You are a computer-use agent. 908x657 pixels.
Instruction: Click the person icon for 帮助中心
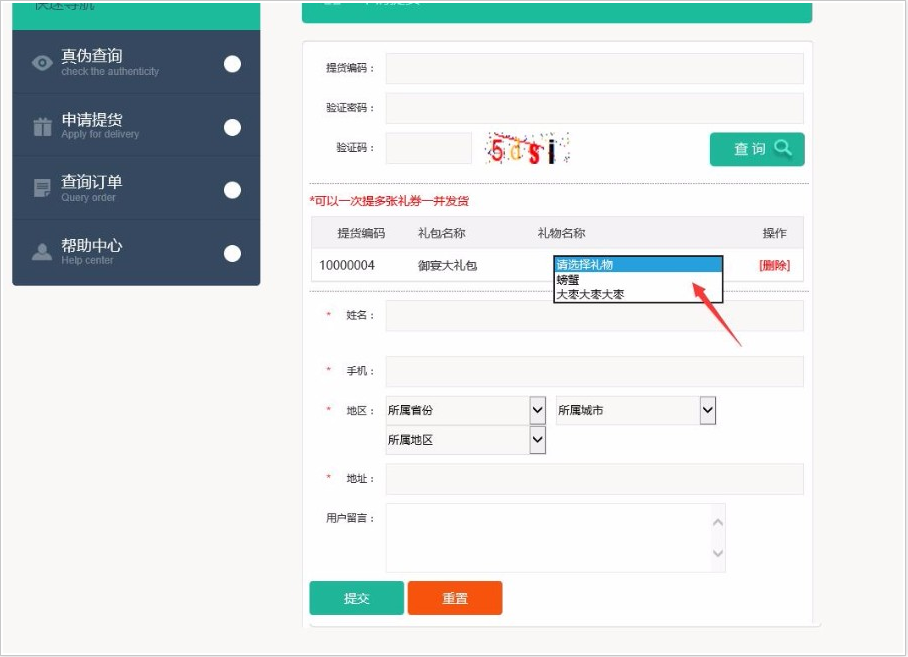pos(42,252)
